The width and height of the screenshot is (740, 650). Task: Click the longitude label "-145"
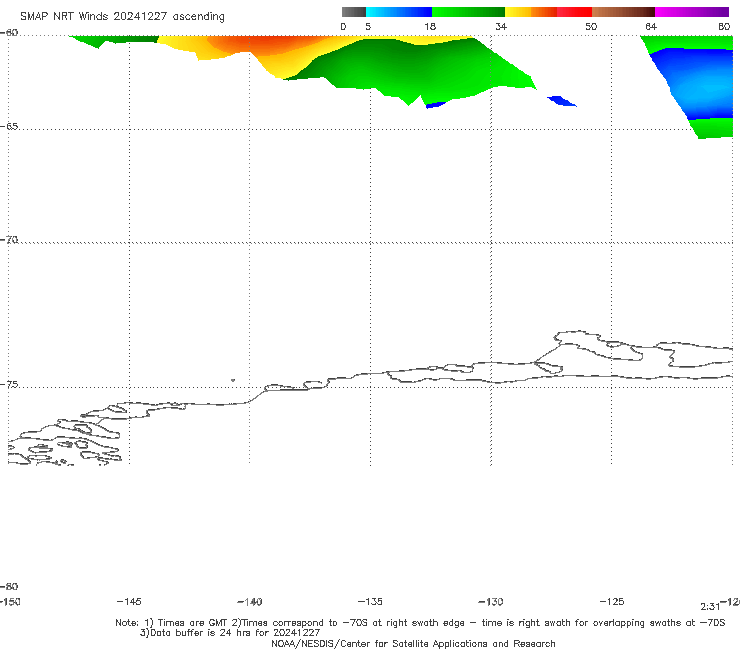[129, 601]
